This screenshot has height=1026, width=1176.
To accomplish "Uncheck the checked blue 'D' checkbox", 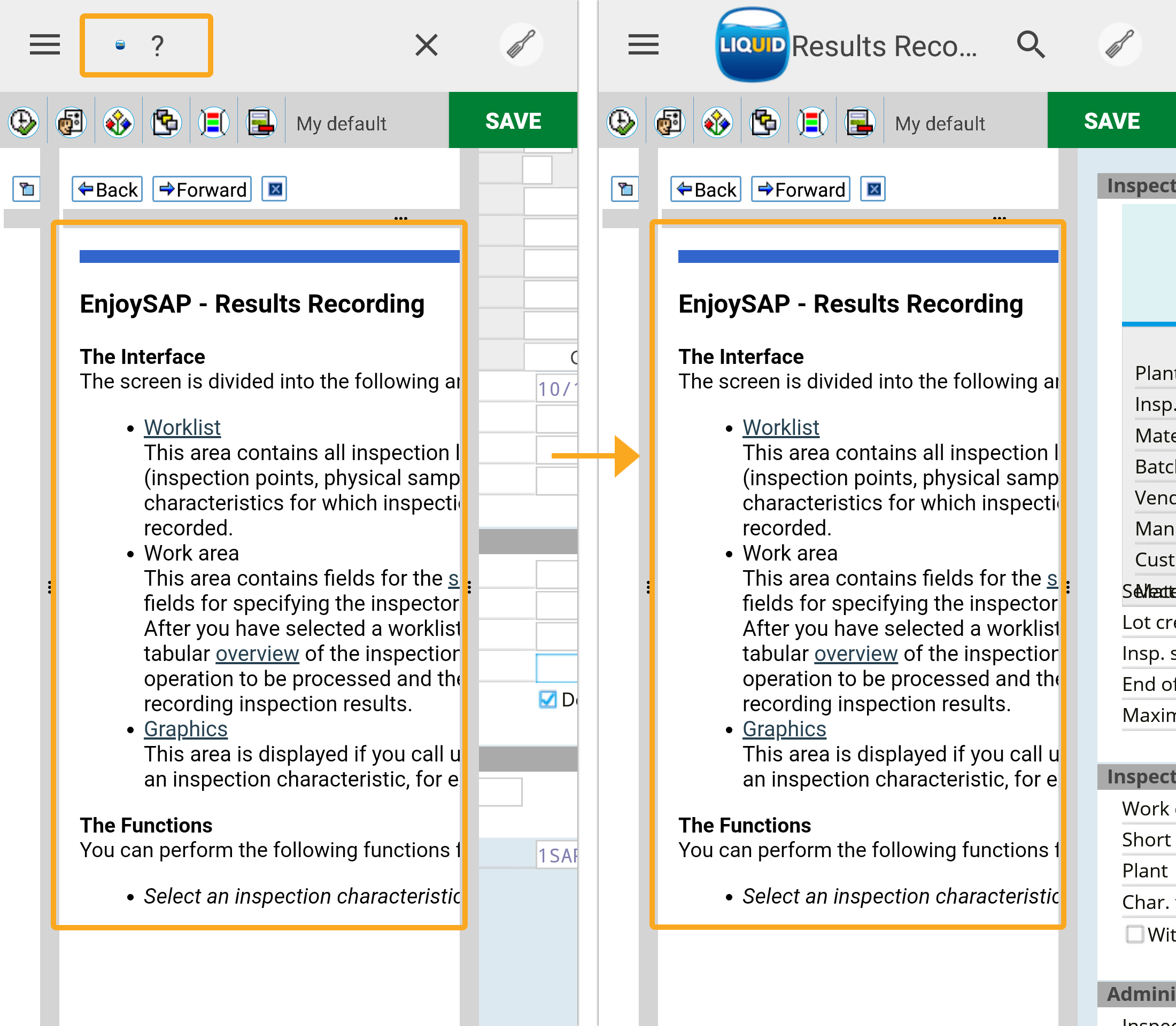I will [x=547, y=699].
